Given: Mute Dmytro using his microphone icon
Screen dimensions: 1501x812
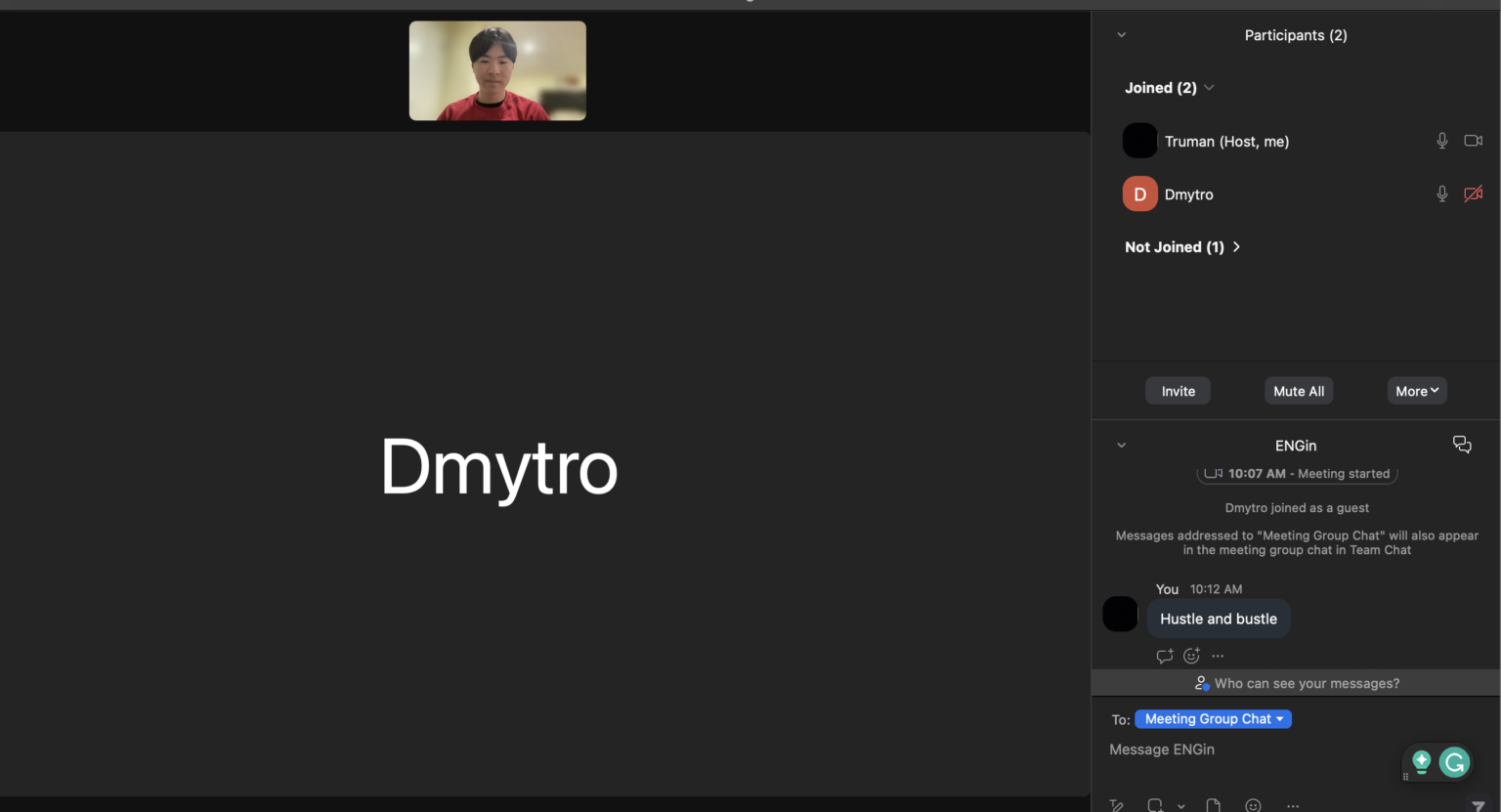Looking at the screenshot, I should coord(1441,194).
